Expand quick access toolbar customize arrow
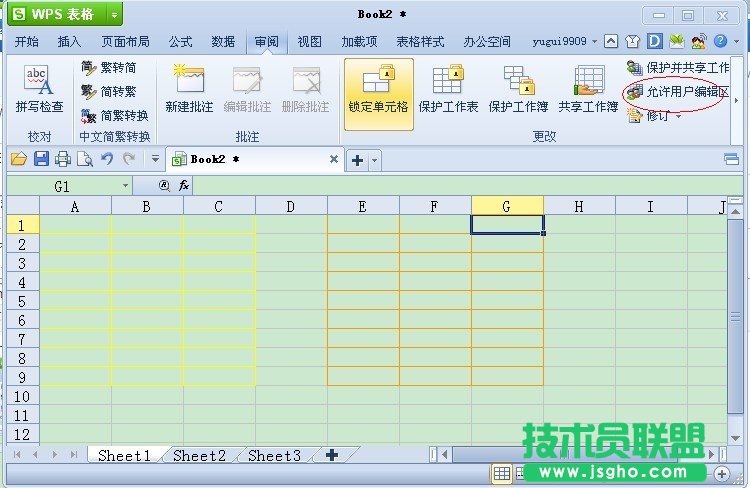Viewport: 750px width, 488px height. [x=155, y=159]
